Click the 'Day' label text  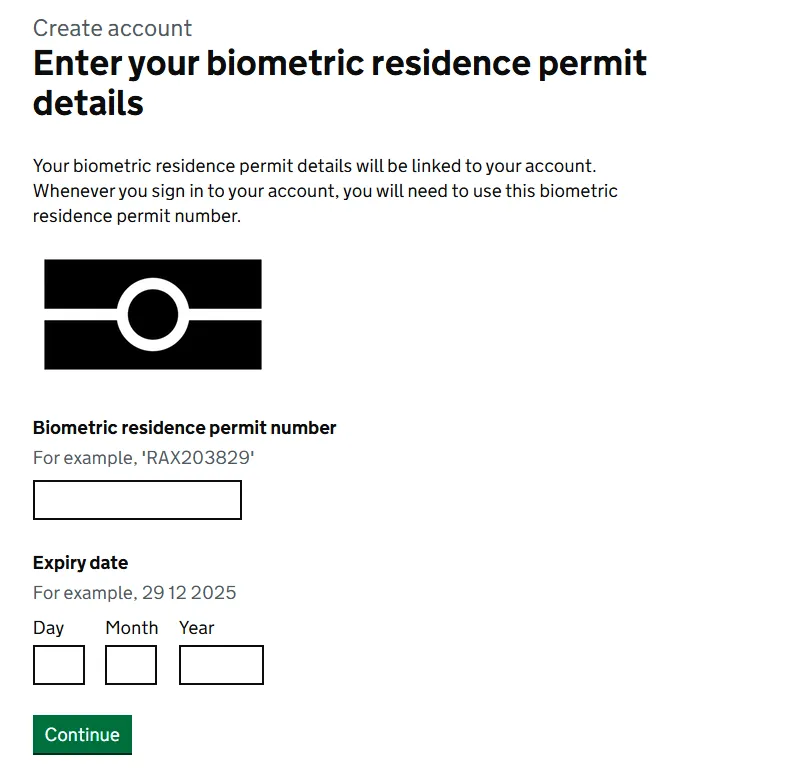pyautogui.click(x=48, y=628)
